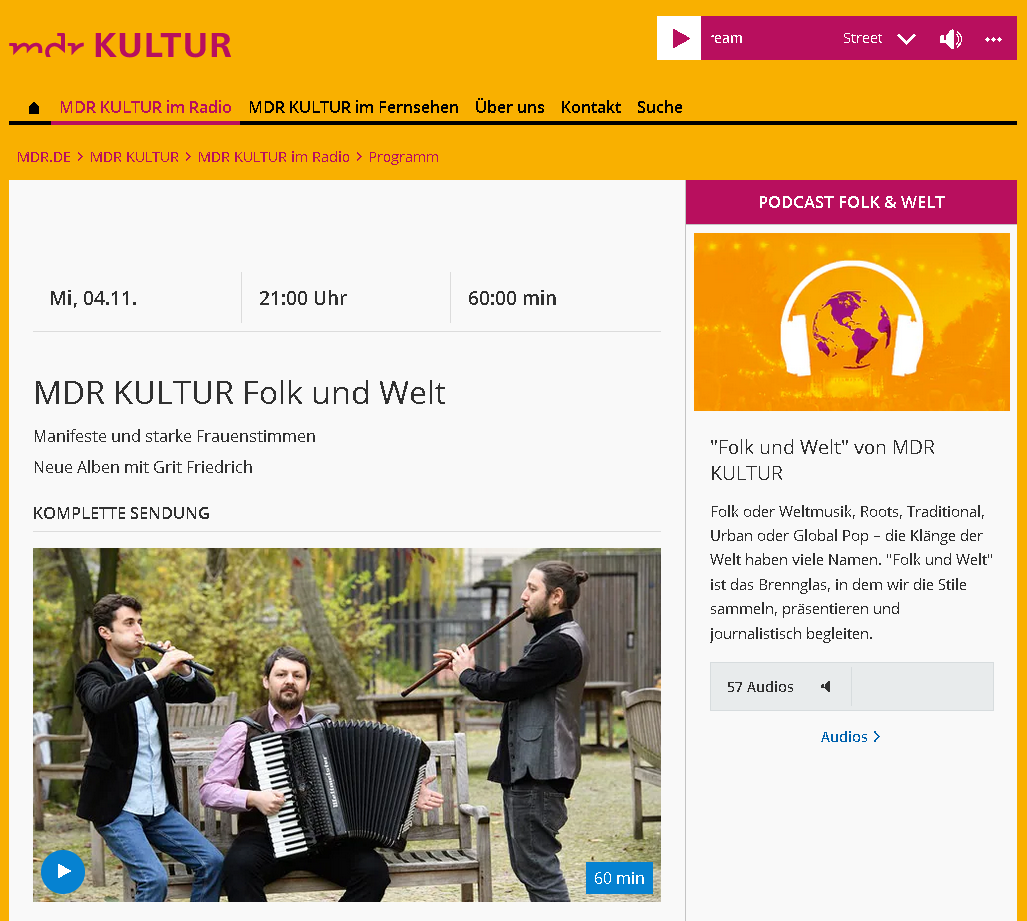Open the Über uns menu item

(510, 107)
